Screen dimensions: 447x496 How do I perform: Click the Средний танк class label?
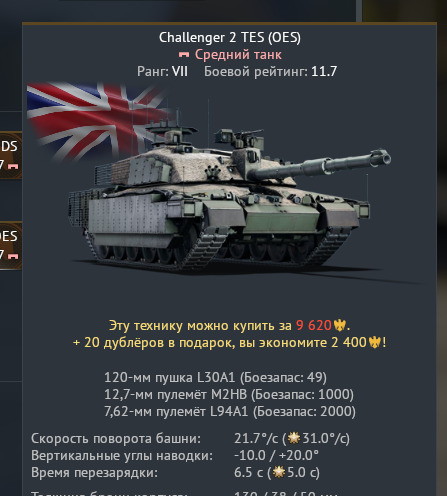(238, 55)
